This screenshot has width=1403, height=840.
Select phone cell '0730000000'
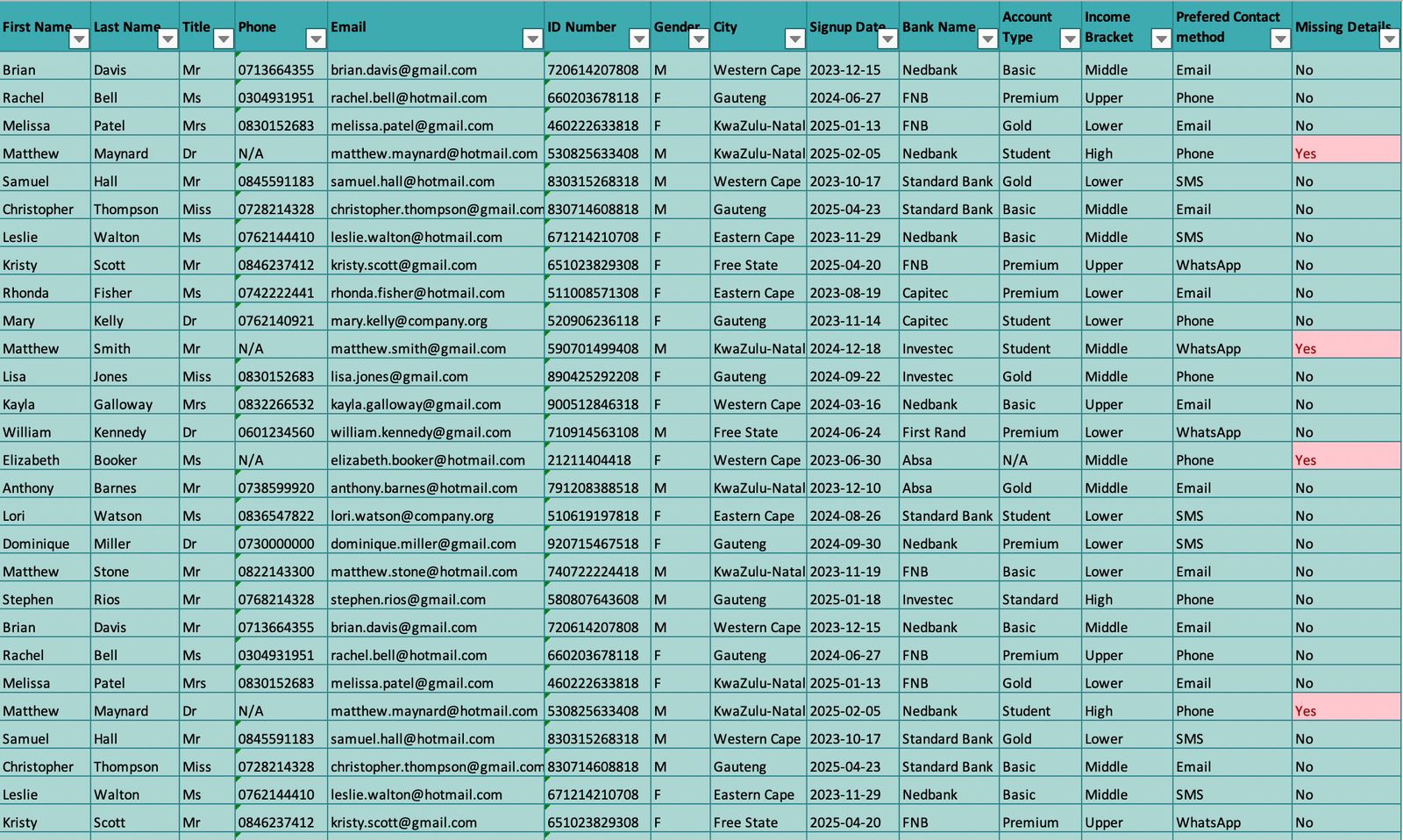pyautogui.click(x=281, y=544)
